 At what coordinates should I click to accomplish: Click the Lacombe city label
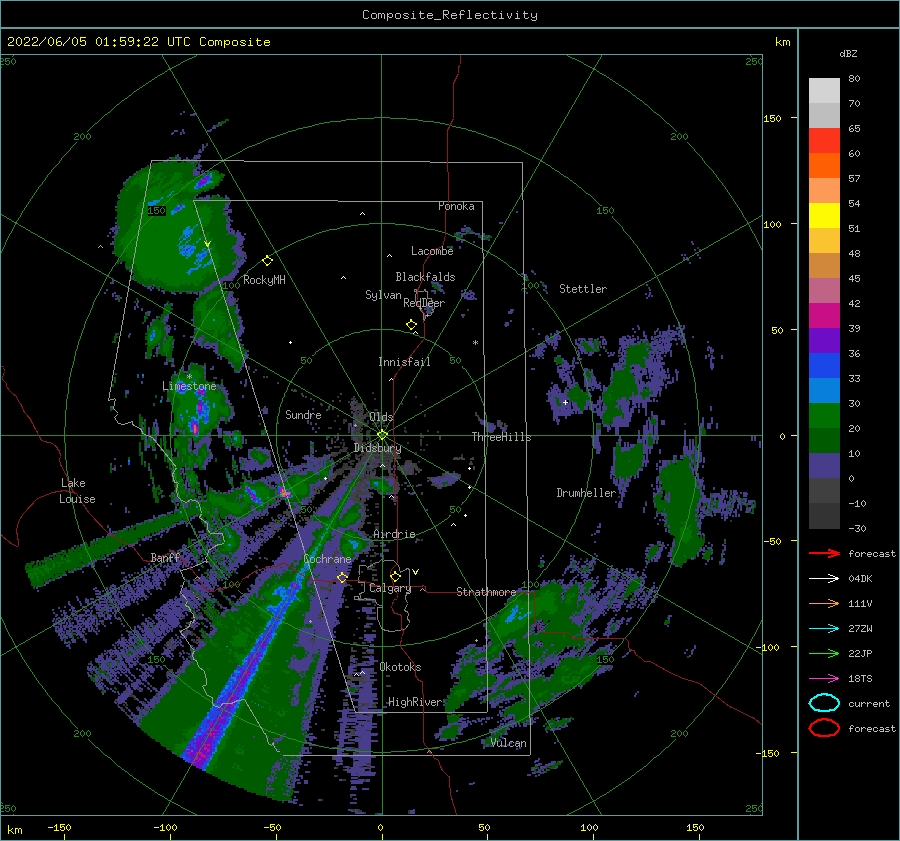[432, 251]
